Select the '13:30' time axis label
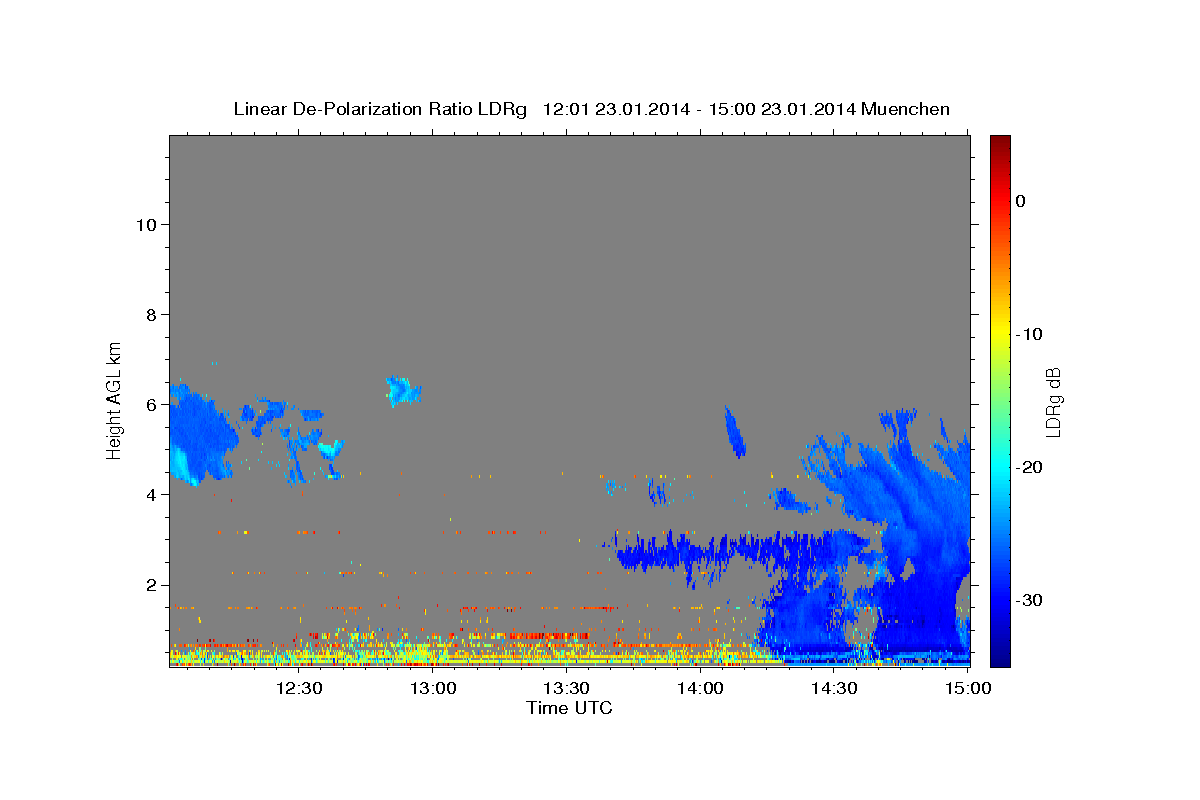Screen dimensions: 1200x800 [566, 688]
